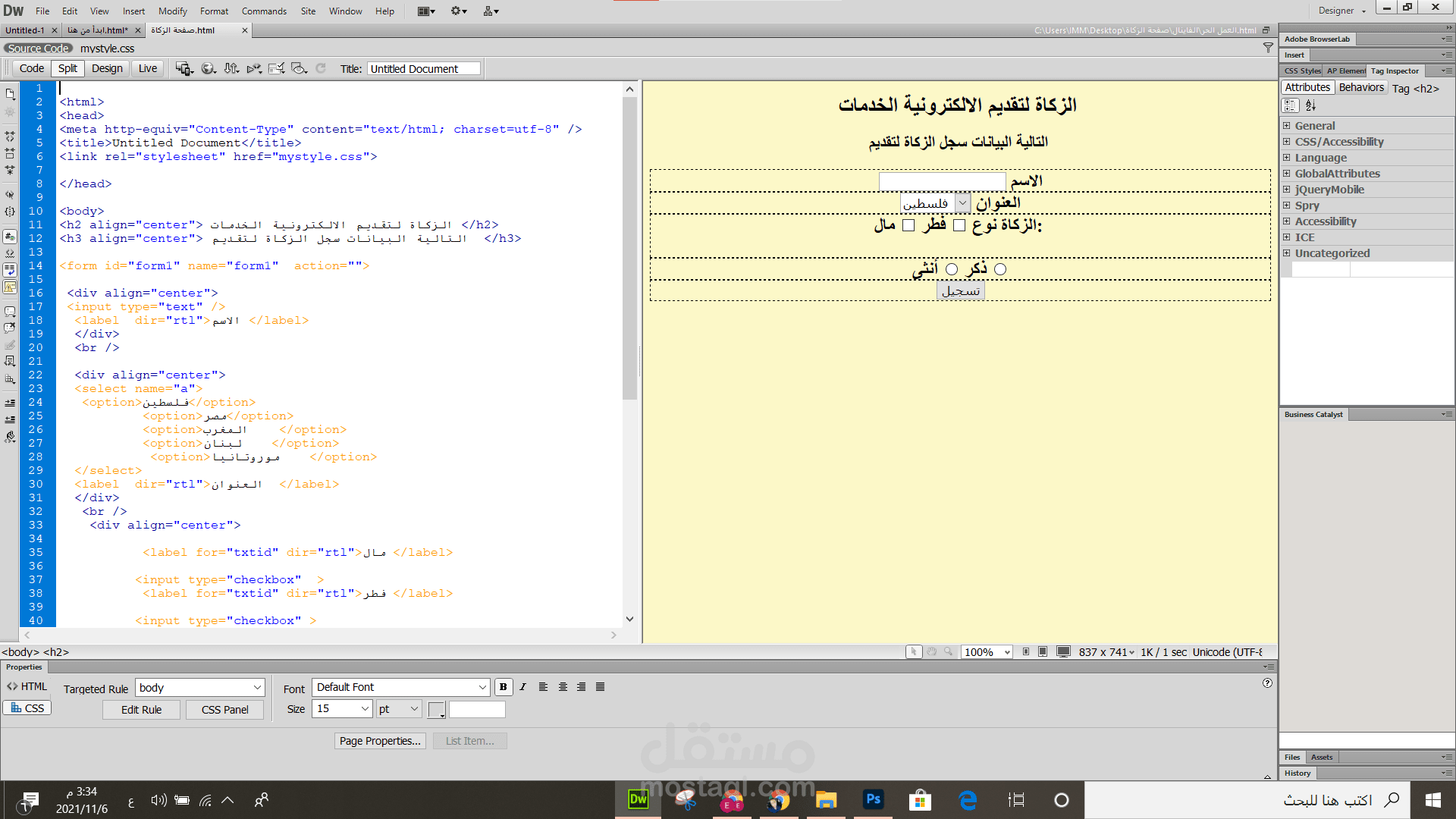Select the ذكر radio button
The height and width of the screenshot is (819, 1456).
click(x=999, y=269)
